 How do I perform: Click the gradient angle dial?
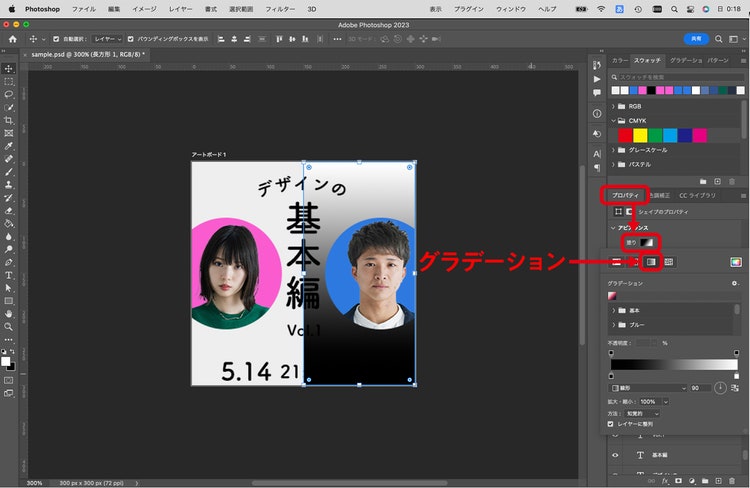(720, 388)
